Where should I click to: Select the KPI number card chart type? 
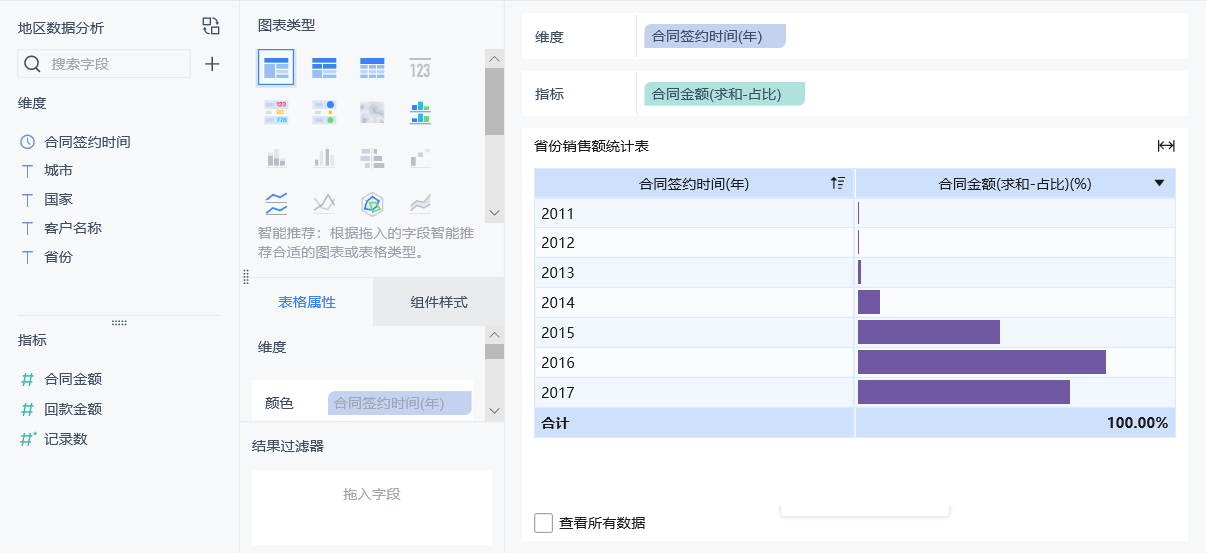tap(420, 68)
